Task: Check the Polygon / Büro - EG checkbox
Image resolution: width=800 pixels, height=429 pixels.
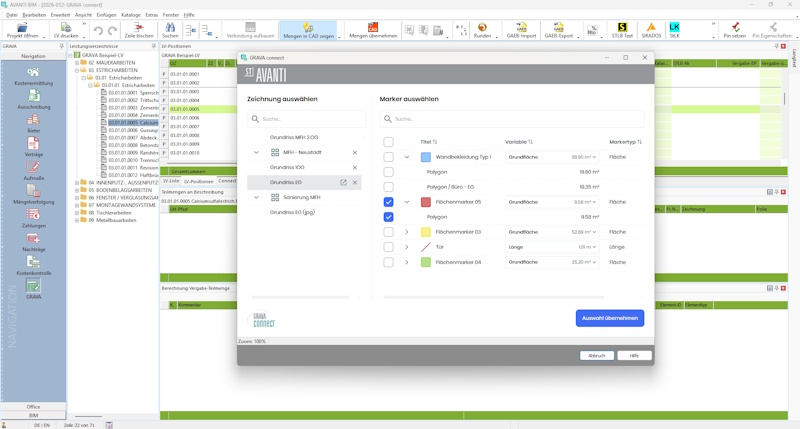Action: 388,187
